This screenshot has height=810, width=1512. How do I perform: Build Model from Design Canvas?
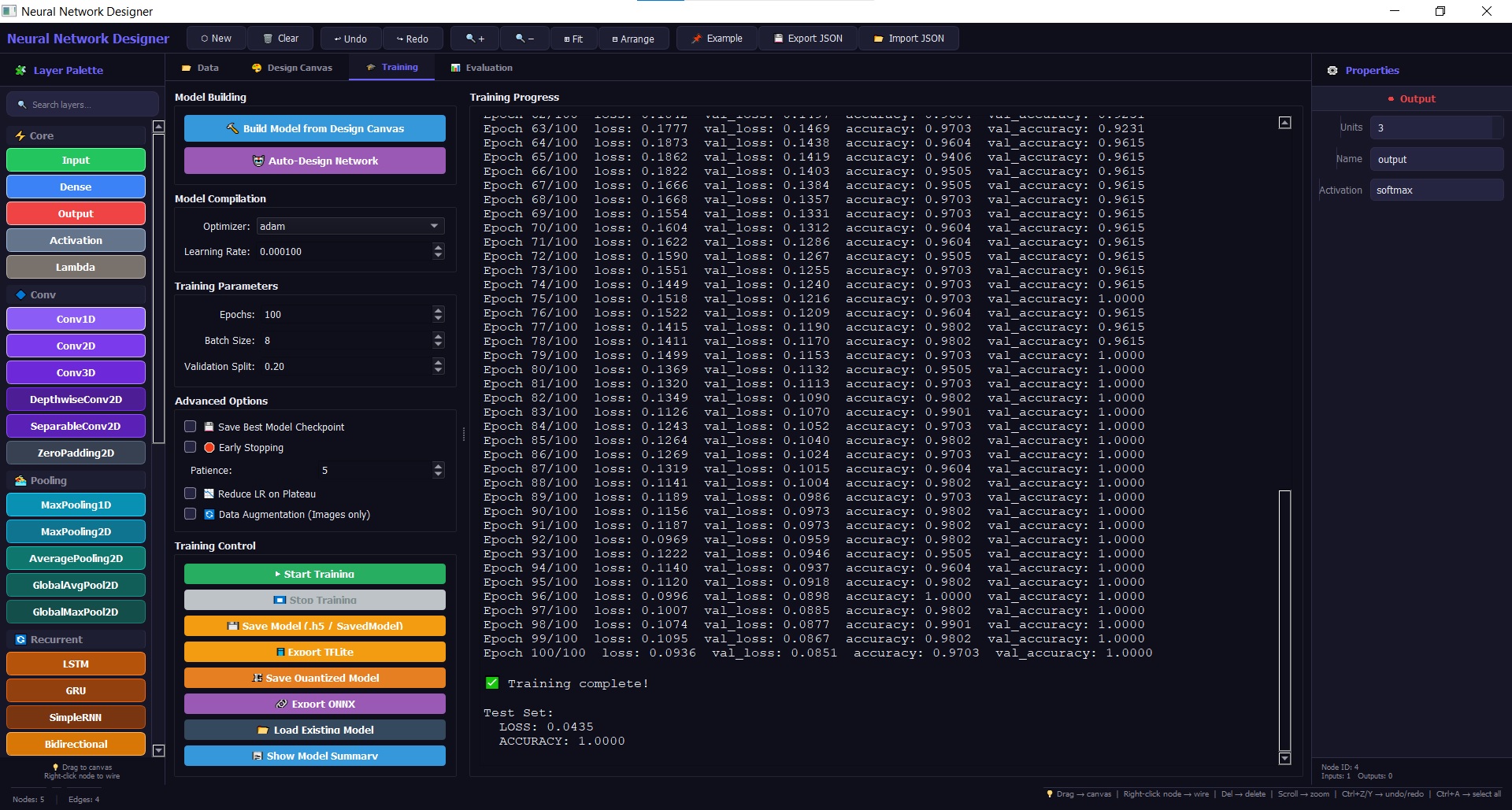(315, 128)
